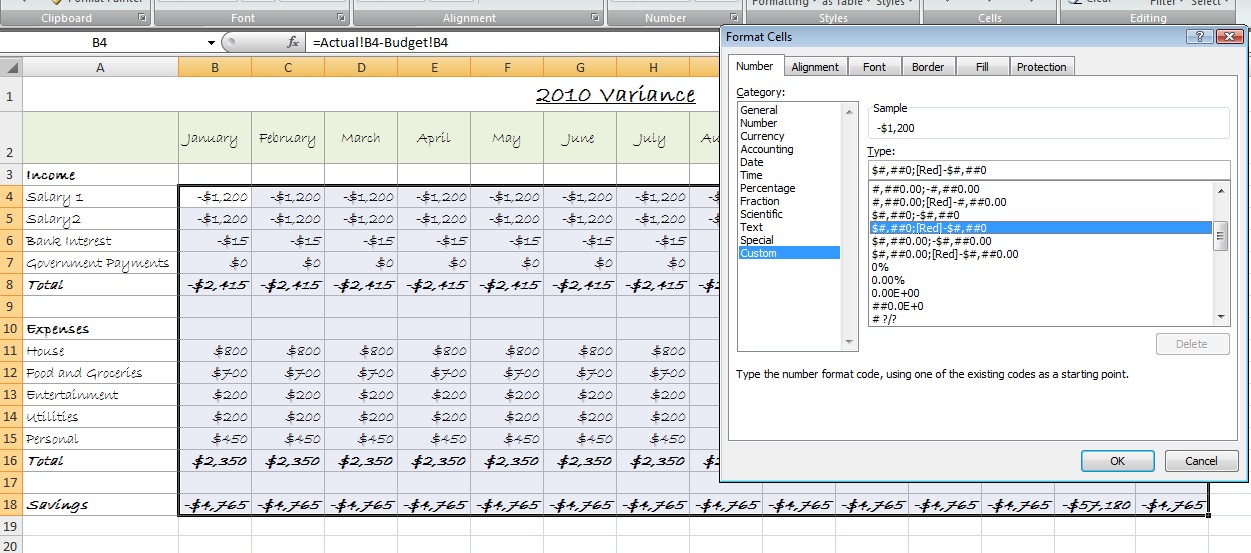Image resolution: width=1251 pixels, height=553 pixels.
Task: Select the Fill tab
Action: click(981, 67)
